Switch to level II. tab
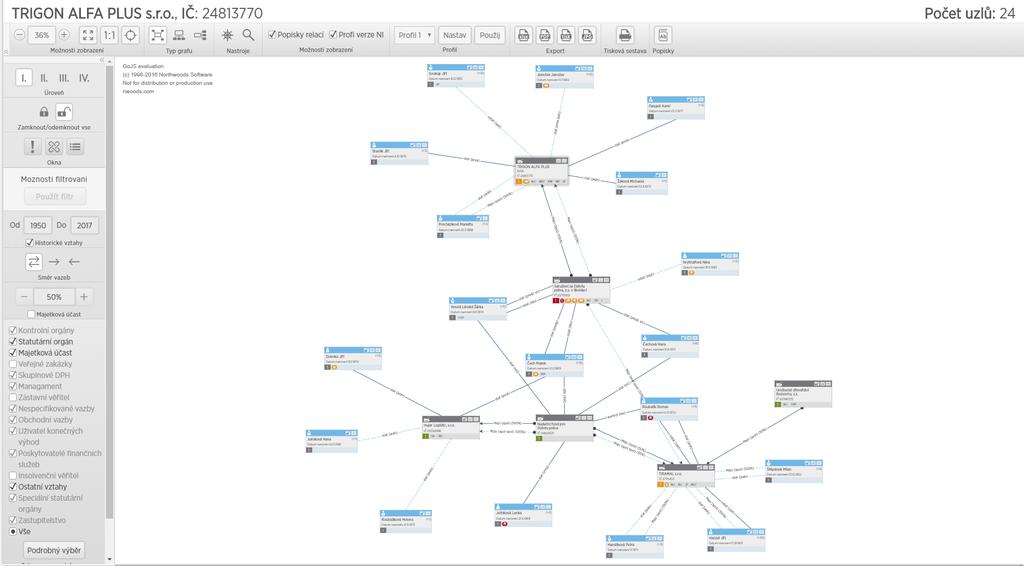The image size is (1024, 566). tap(44, 78)
